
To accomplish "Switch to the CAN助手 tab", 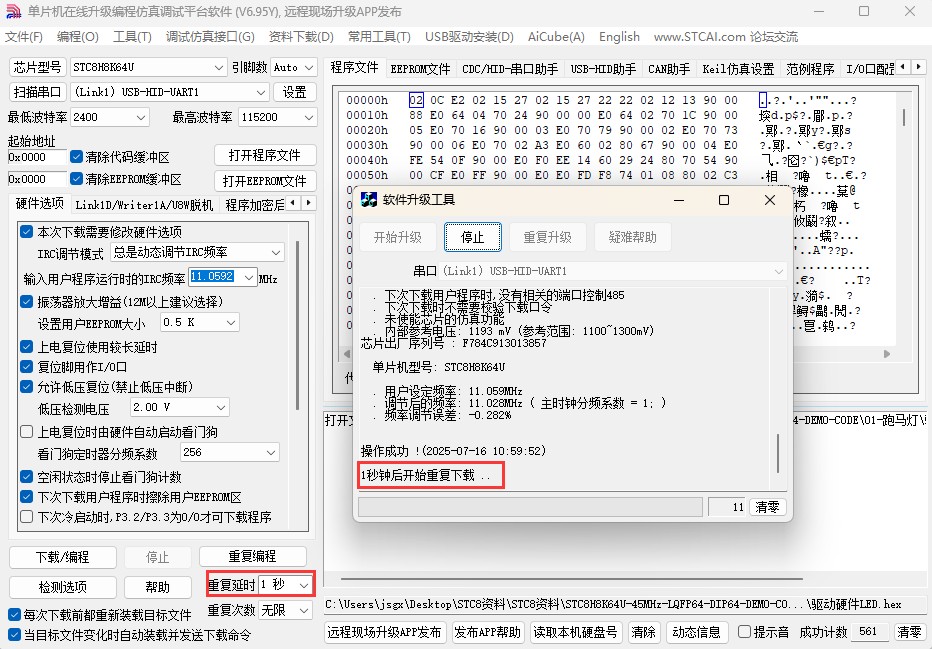I will pyautogui.click(x=669, y=69).
